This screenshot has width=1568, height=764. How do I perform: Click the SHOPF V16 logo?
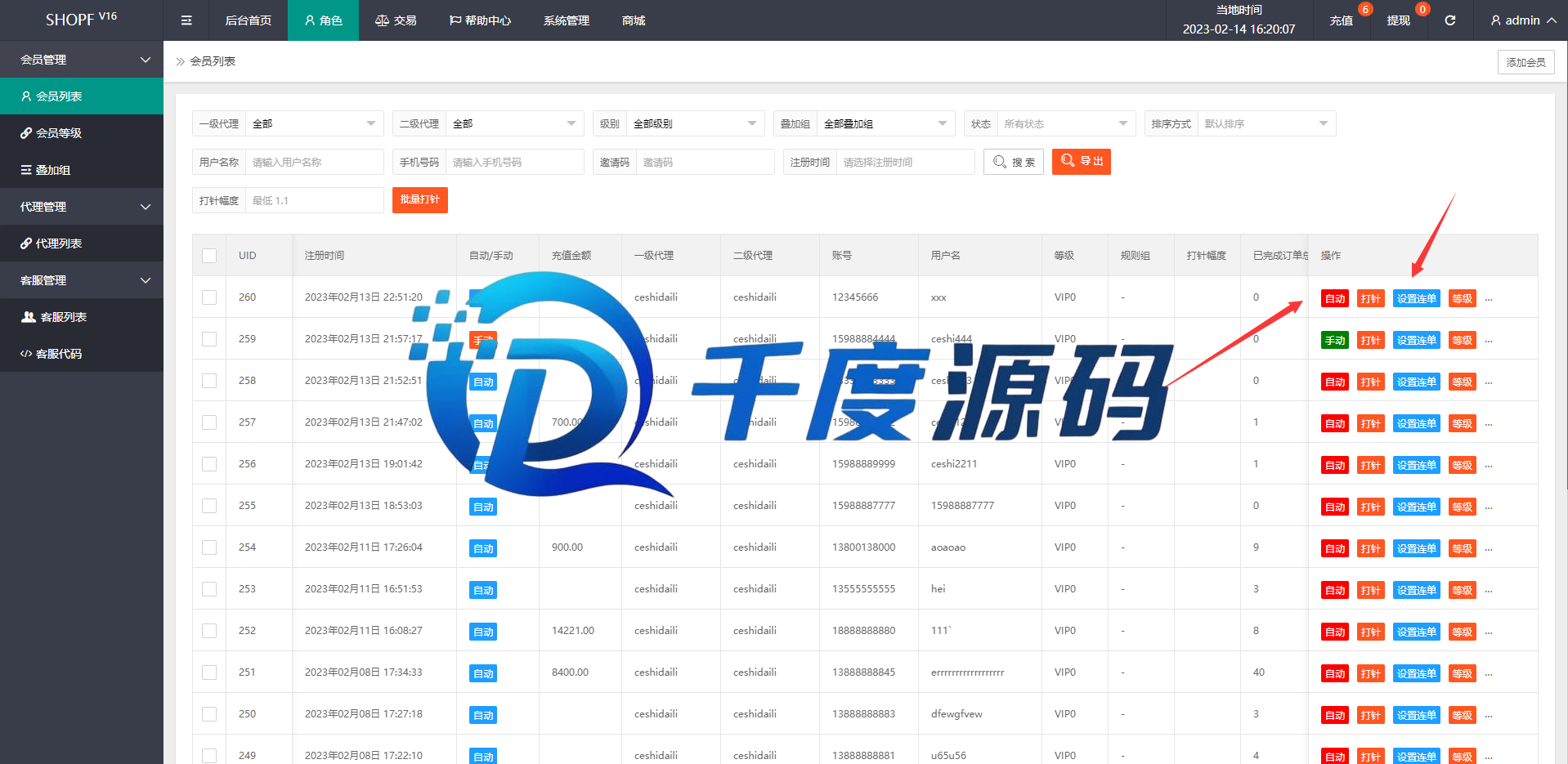click(81, 19)
